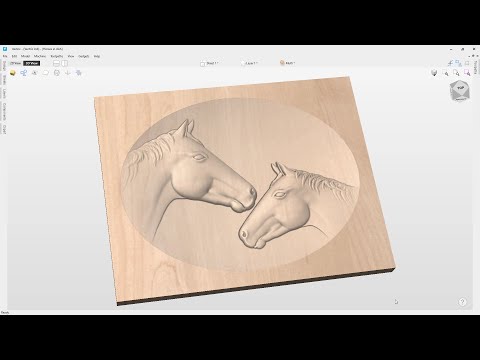Click the first zoom magnifier icon
Screen dimensions: 480x360
tap(446, 73)
